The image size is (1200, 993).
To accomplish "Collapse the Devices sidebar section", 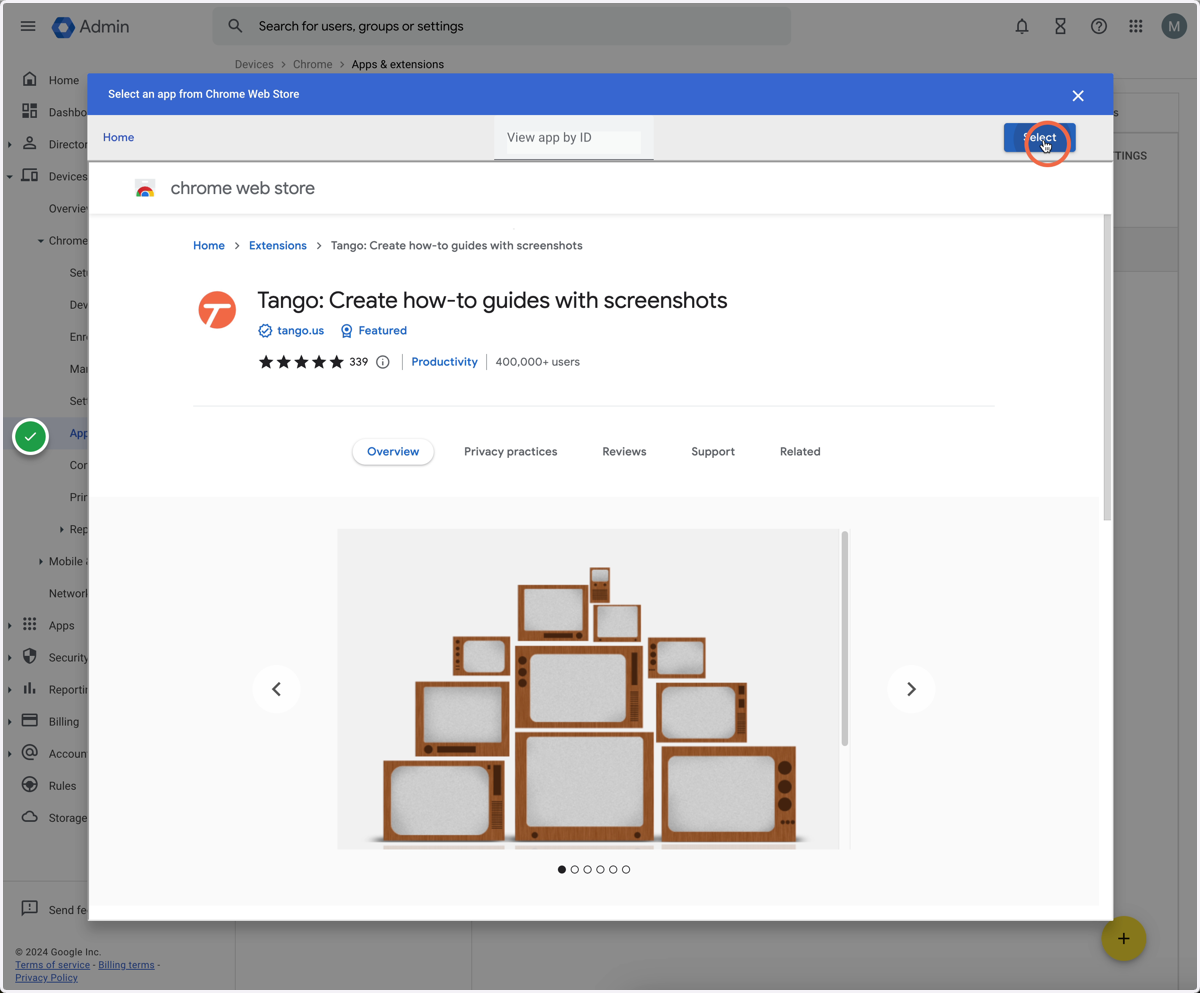I will [x=10, y=176].
